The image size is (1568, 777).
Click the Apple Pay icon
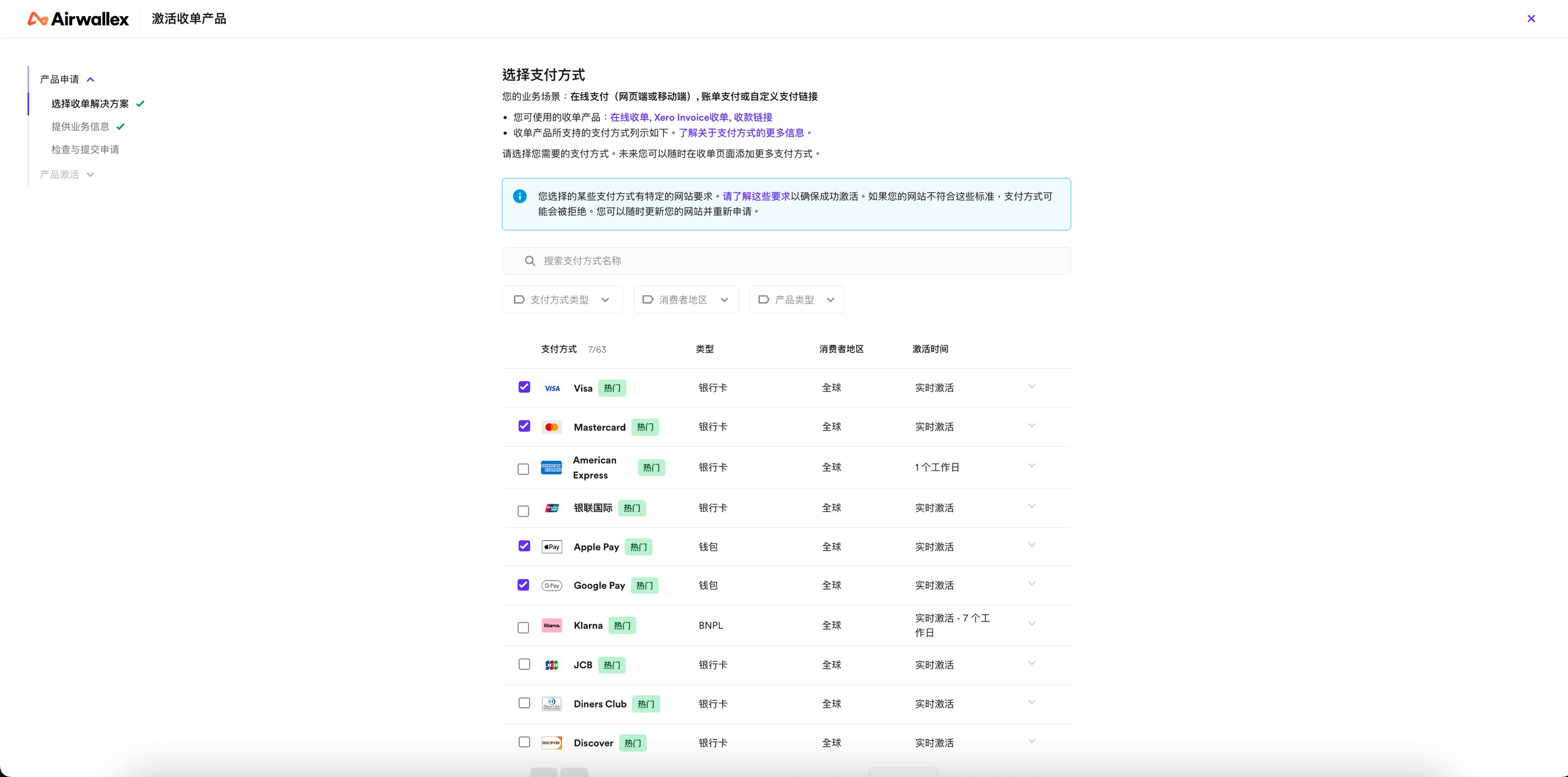551,546
